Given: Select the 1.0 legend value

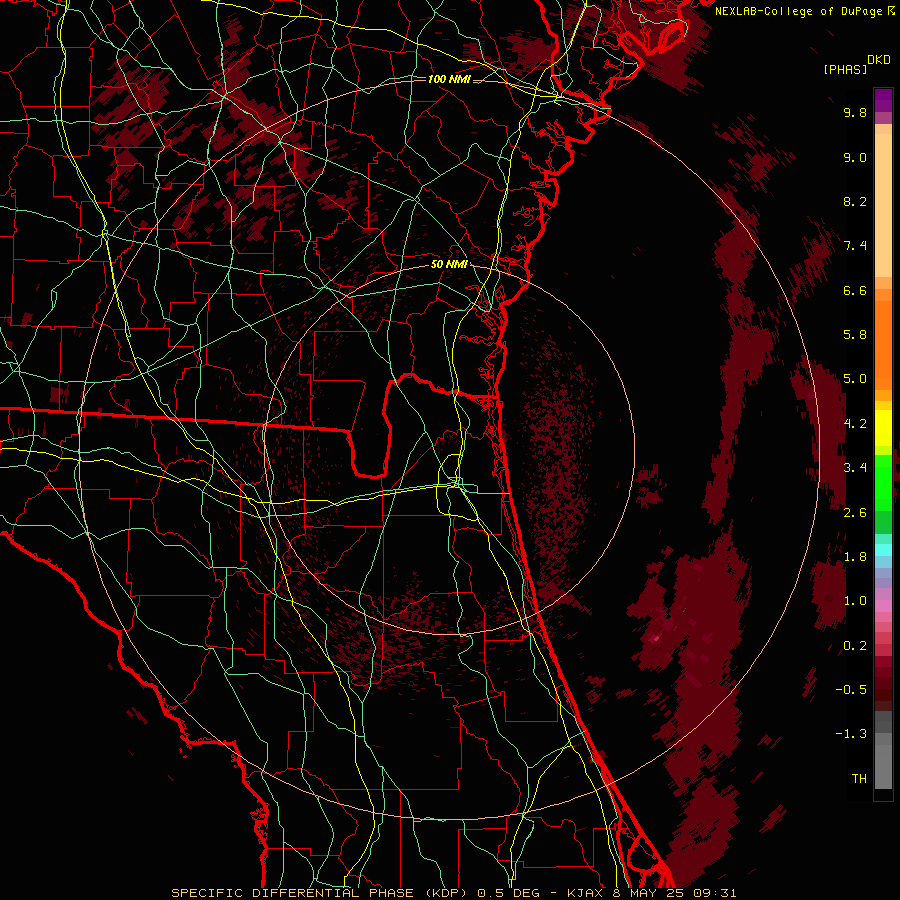Looking at the screenshot, I should point(855,601).
